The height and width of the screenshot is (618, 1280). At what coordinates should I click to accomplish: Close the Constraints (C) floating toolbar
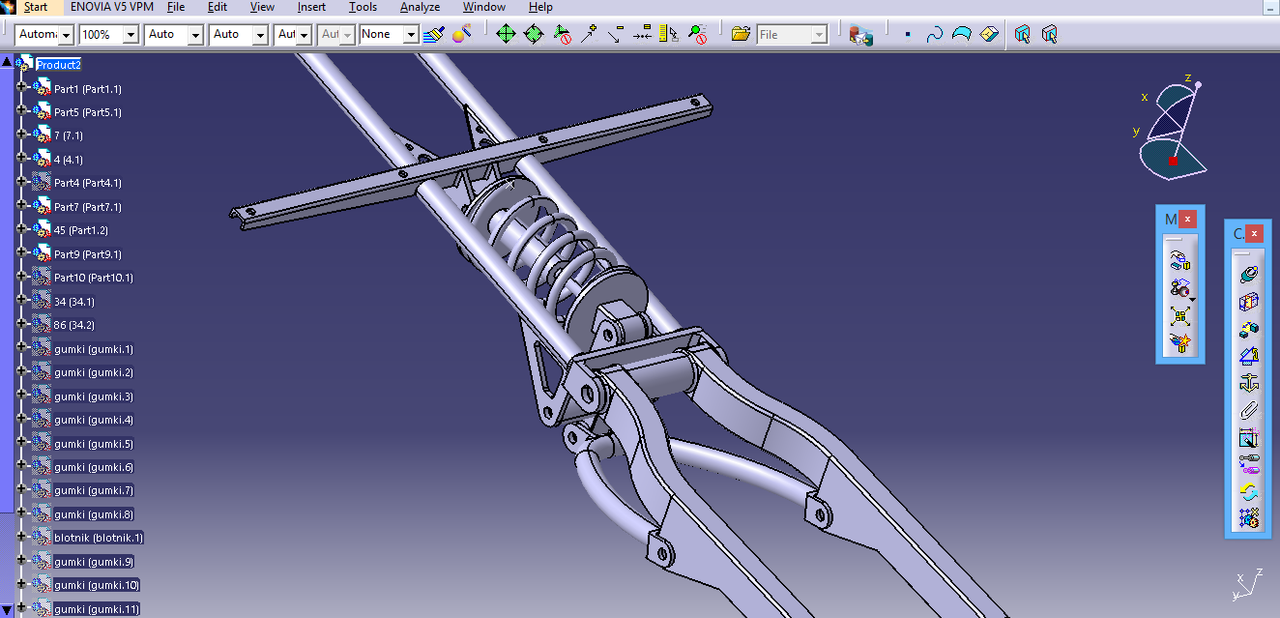coord(1254,233)
